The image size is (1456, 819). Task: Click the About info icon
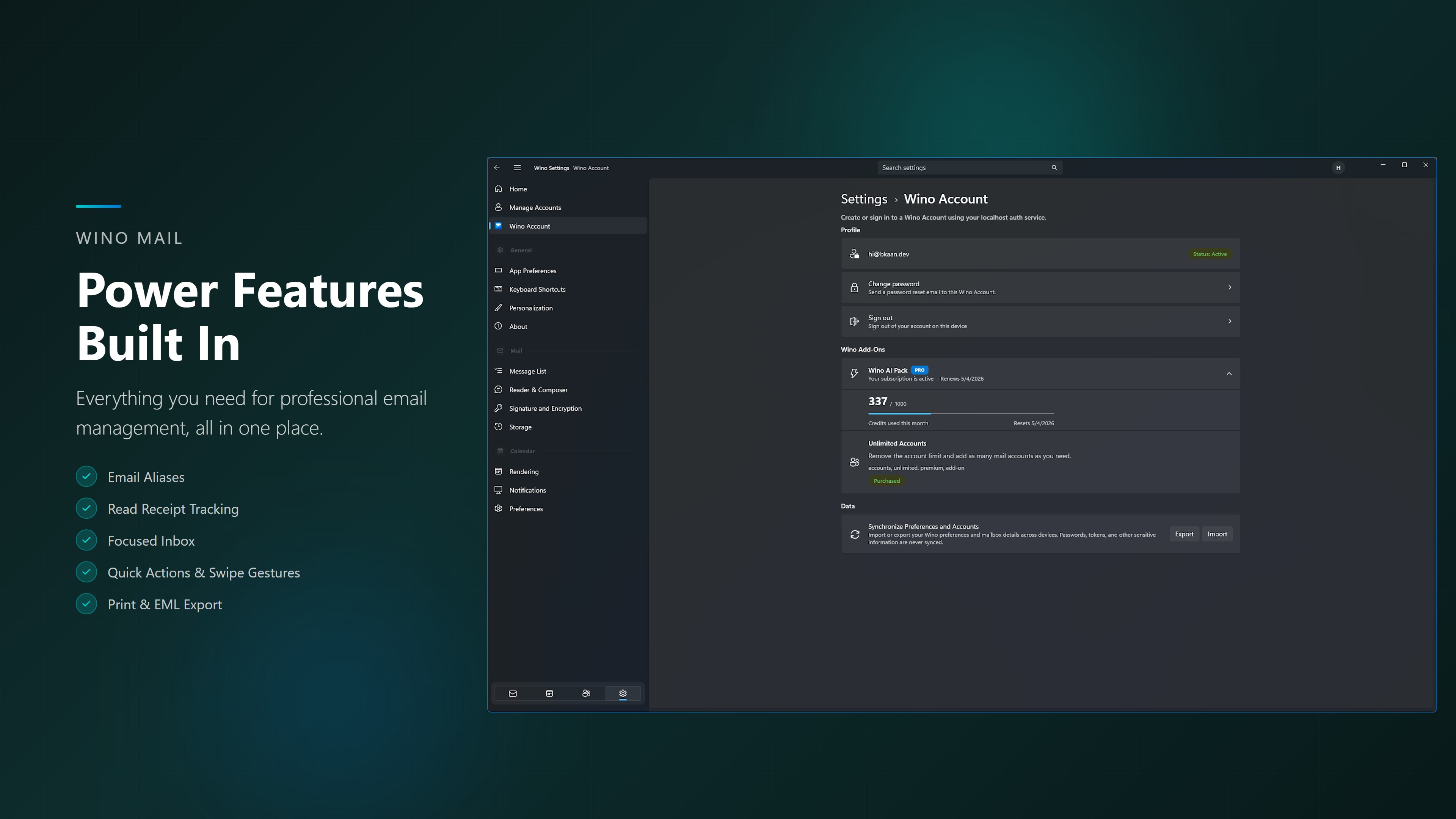pos(499,327)
